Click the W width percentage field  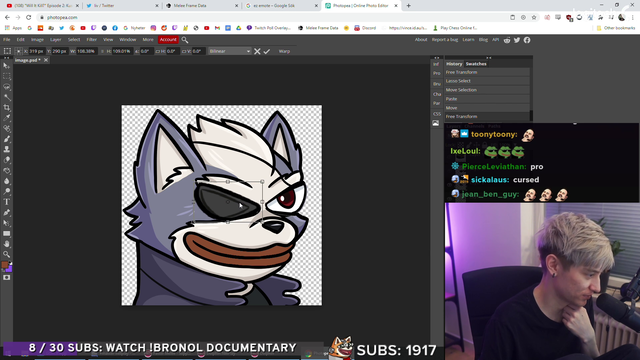tap(87, 51)
